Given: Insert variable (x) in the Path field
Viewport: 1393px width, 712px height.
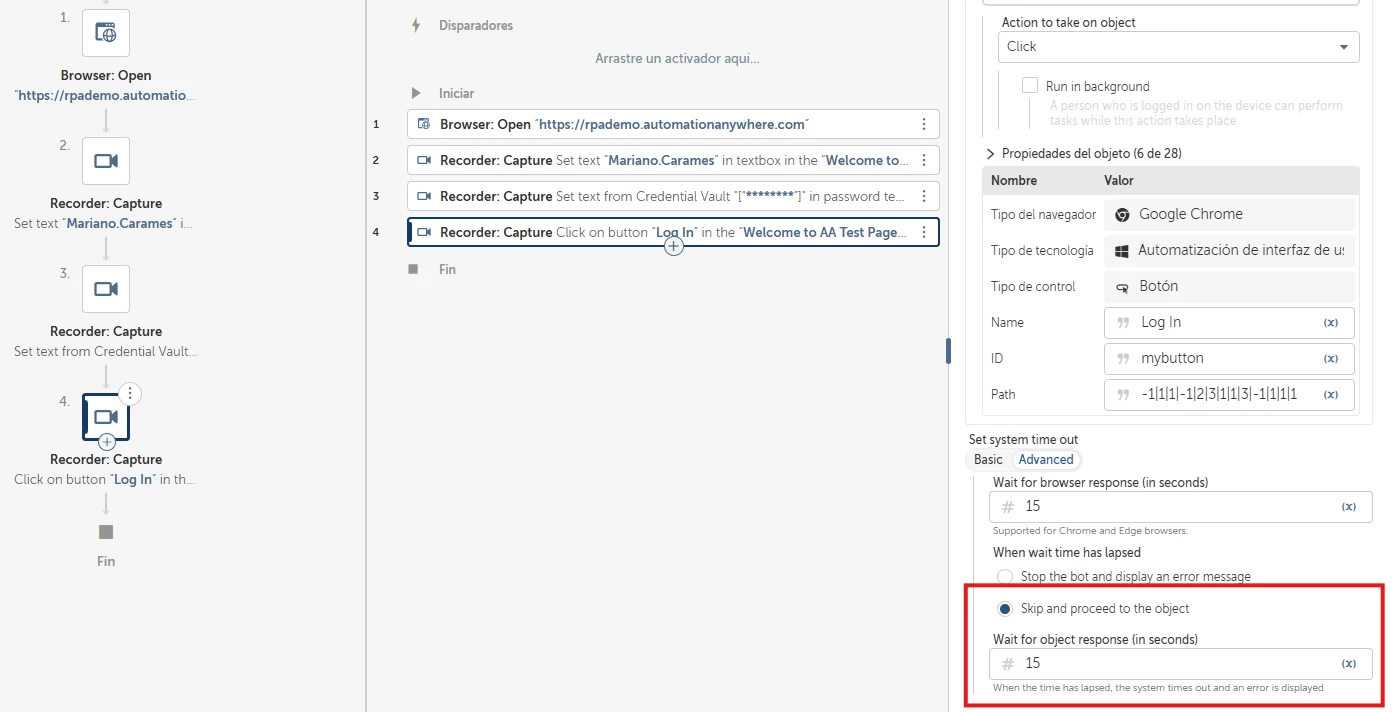Looking at the screenshot, I should [1331, 395].
